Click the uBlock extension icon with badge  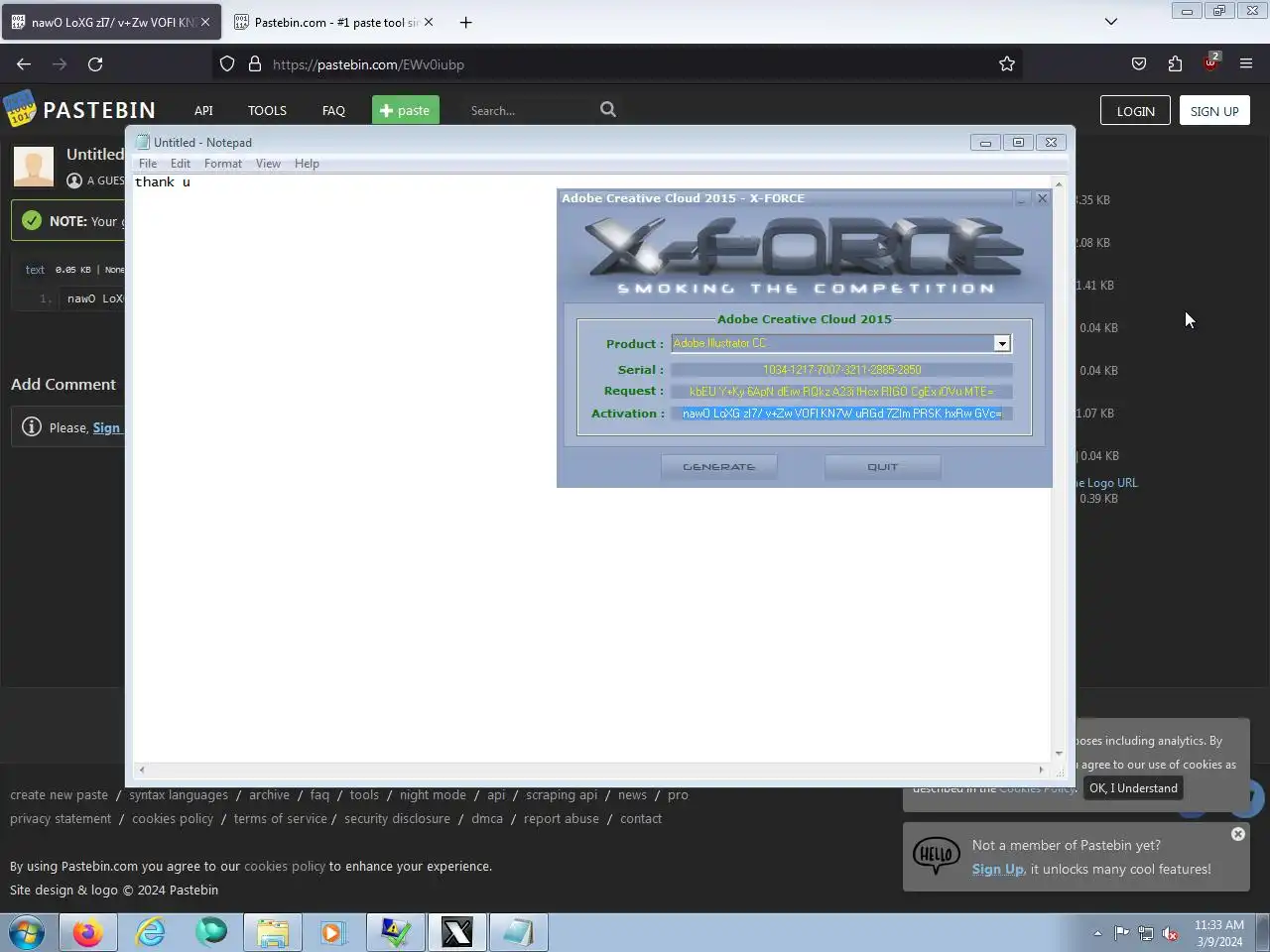(x=1210, y=62)
